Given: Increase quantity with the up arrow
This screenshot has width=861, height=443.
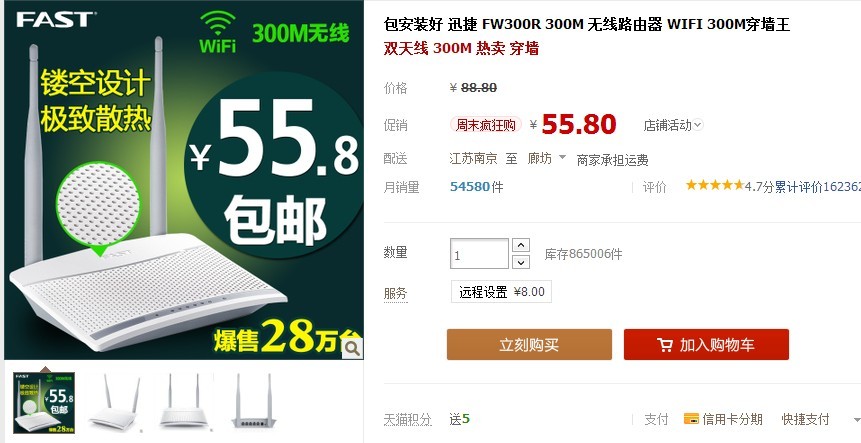Looking at the screenshot, I should 521,245.
